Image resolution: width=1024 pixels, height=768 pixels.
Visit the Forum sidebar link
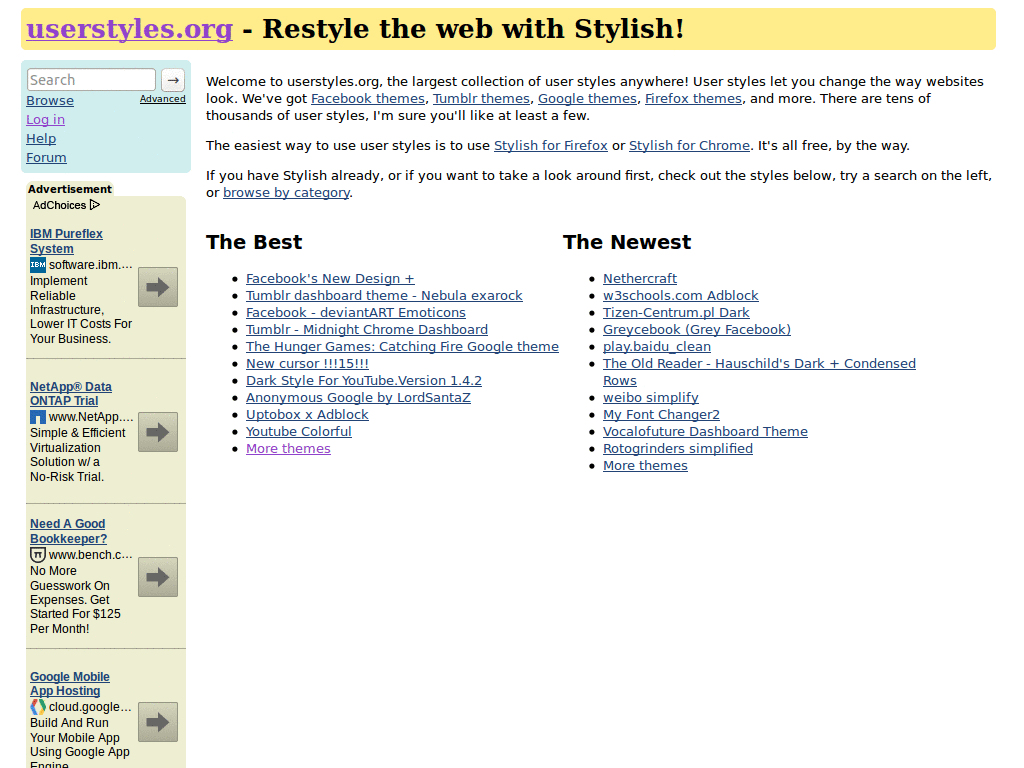pyautogui.click(x=46, y=157)
